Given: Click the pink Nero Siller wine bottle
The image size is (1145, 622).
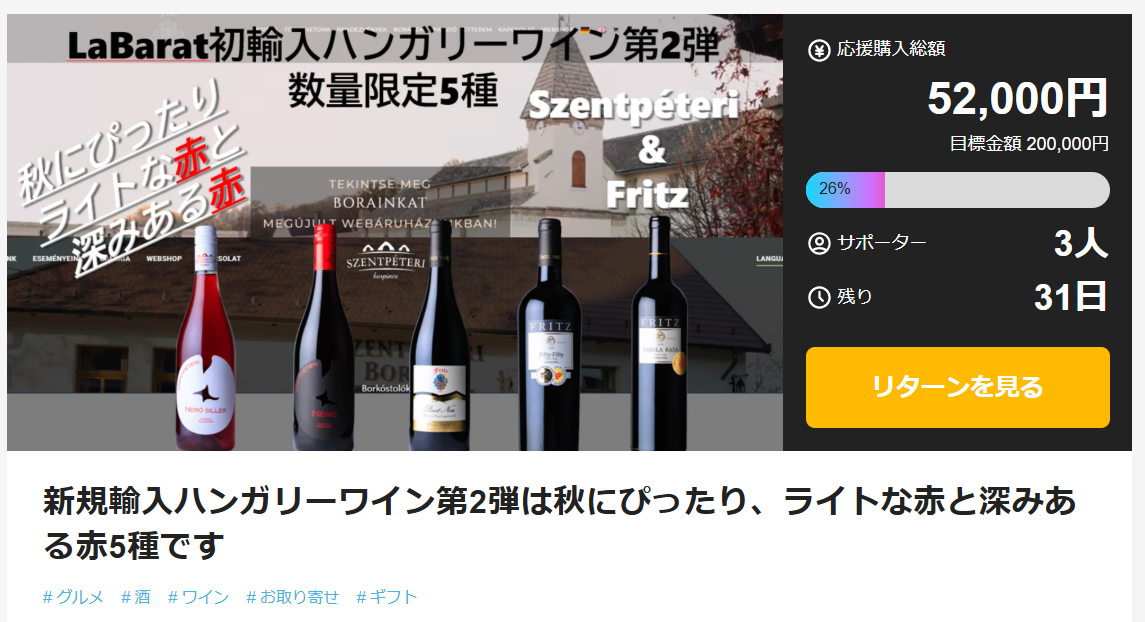Looking at the screenshot, I should pos(206,338).
